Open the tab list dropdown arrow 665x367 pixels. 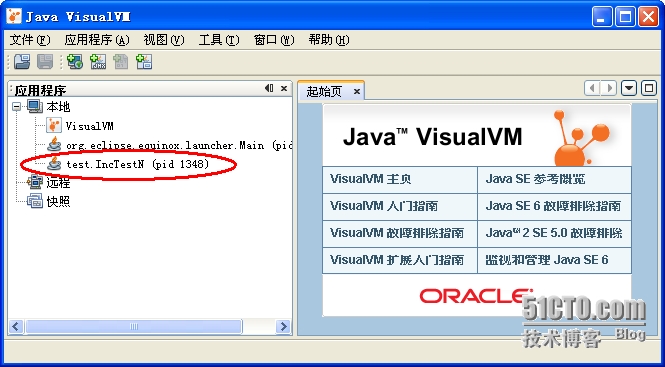click(629, 88)
